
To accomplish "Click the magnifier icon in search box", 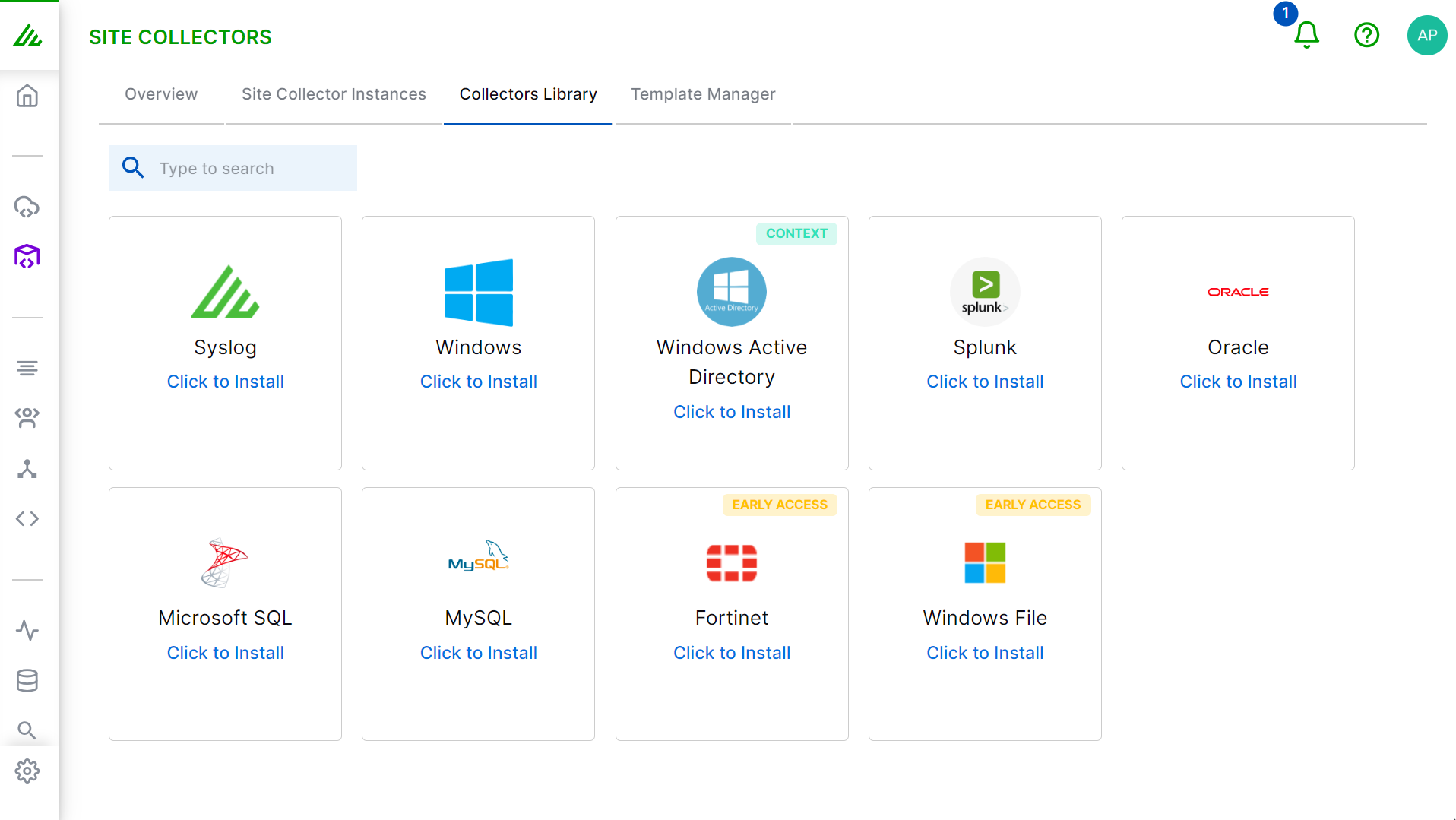I will pos(133,168).
